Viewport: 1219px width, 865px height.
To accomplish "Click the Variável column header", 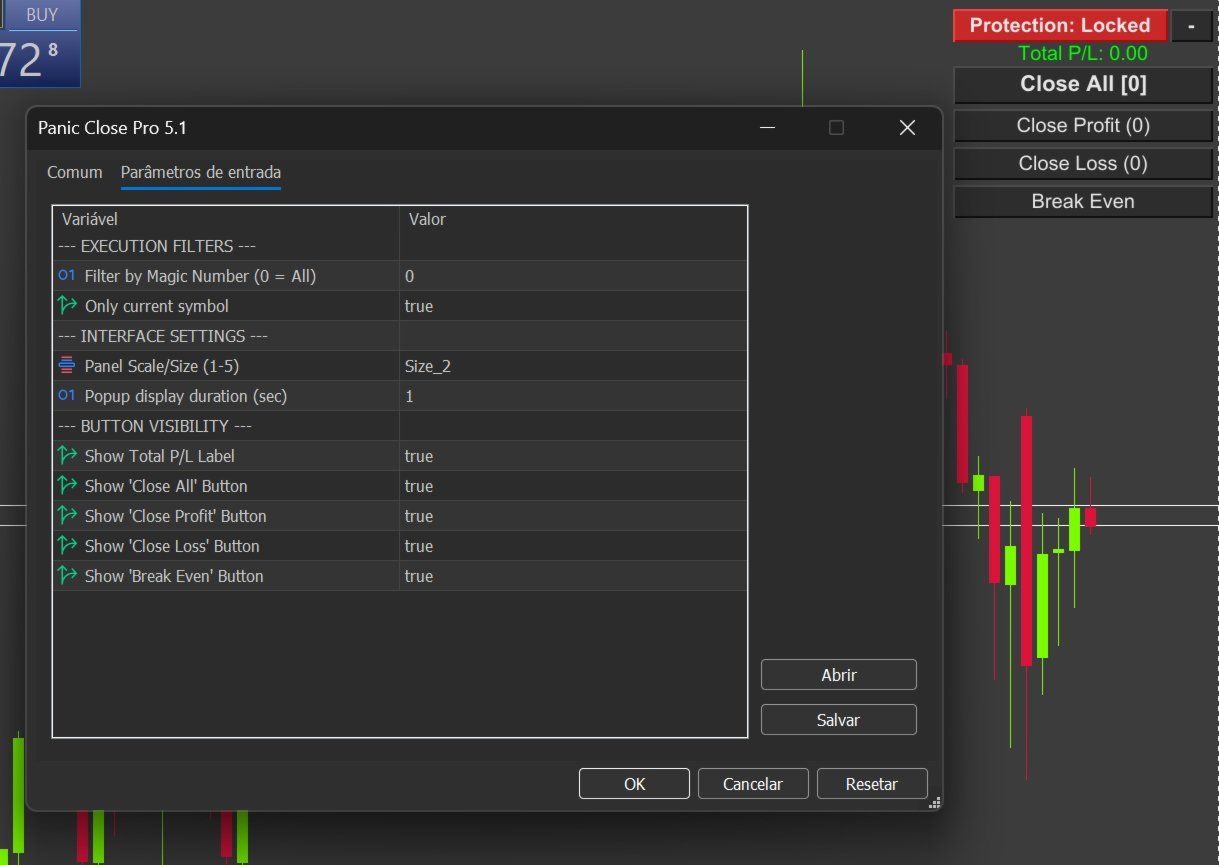I will click(226, 219).
